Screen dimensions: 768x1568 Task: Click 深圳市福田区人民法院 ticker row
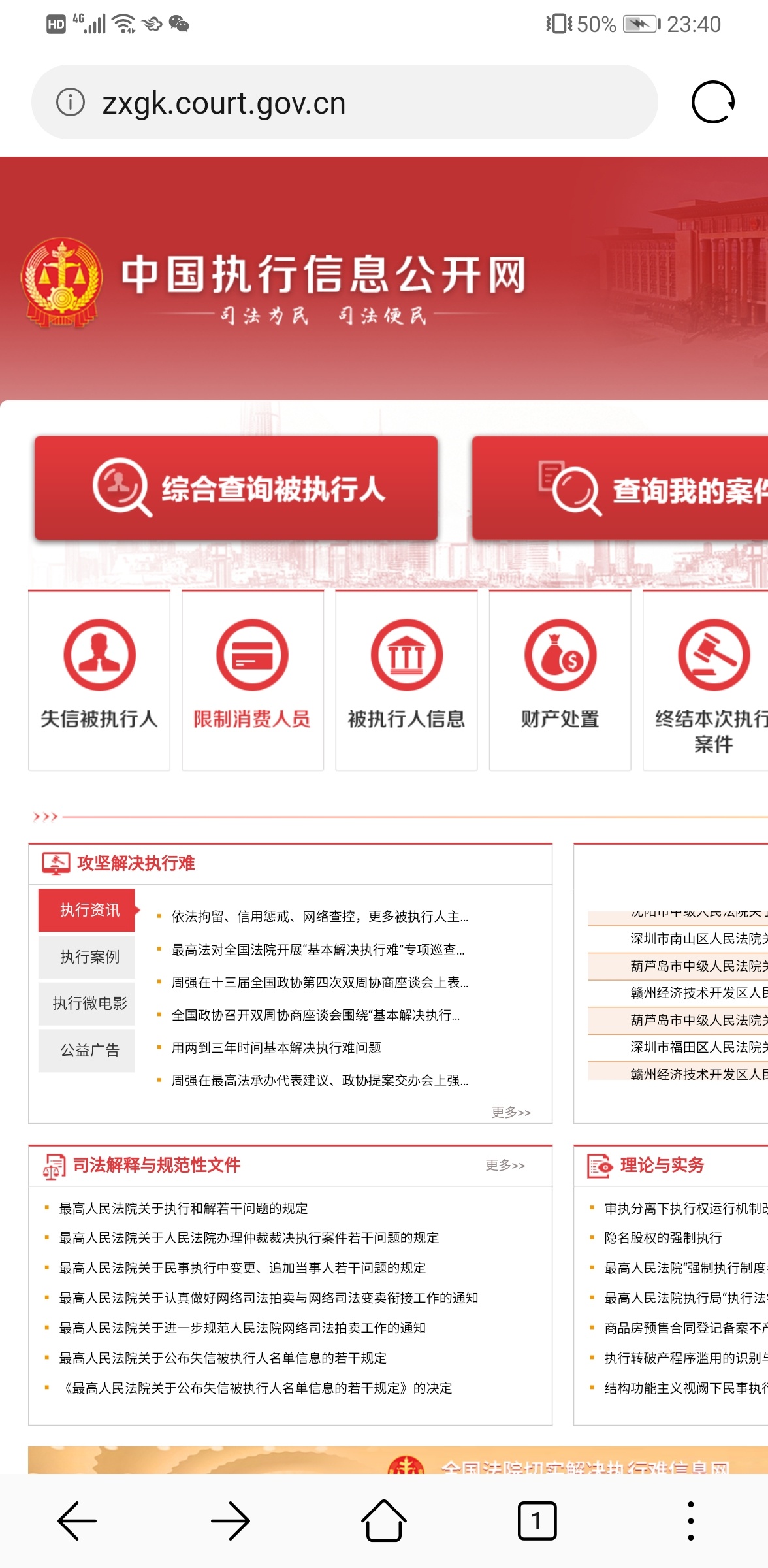click(x=678, y=1047)
